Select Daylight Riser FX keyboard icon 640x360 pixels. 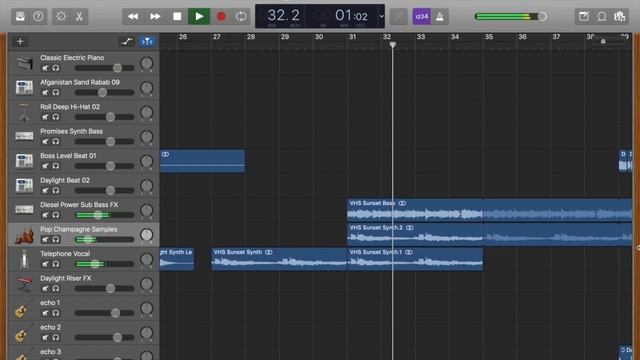pyautogui.click(x=24, y=283)
